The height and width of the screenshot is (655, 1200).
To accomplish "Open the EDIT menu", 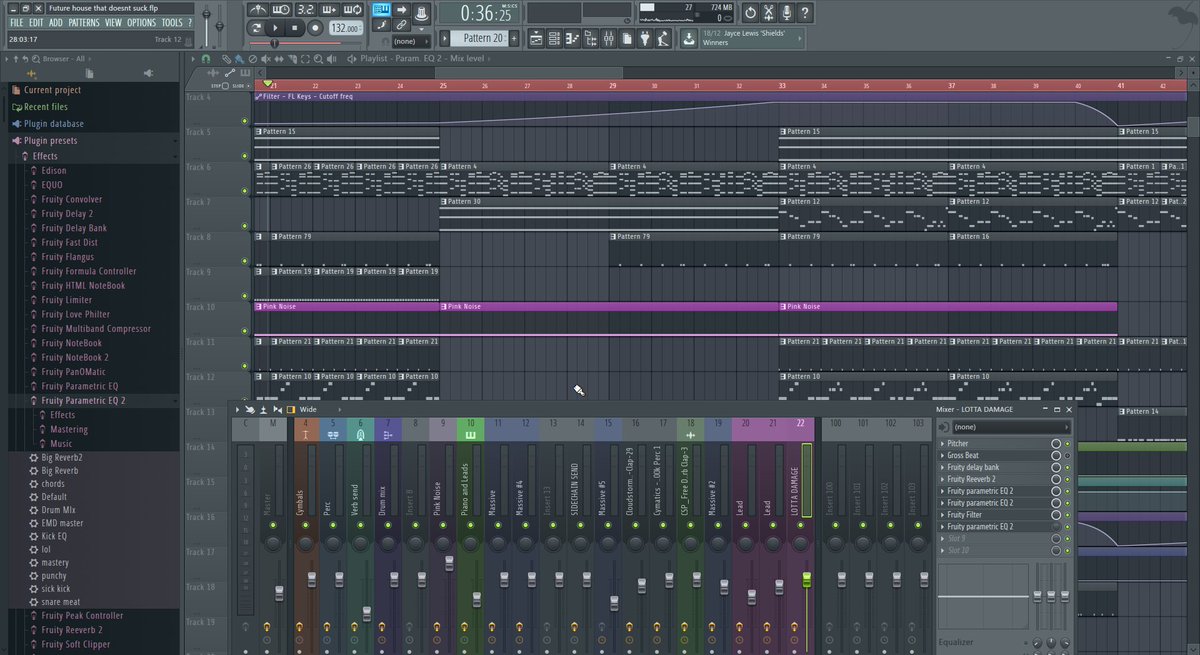I will 36,23.
